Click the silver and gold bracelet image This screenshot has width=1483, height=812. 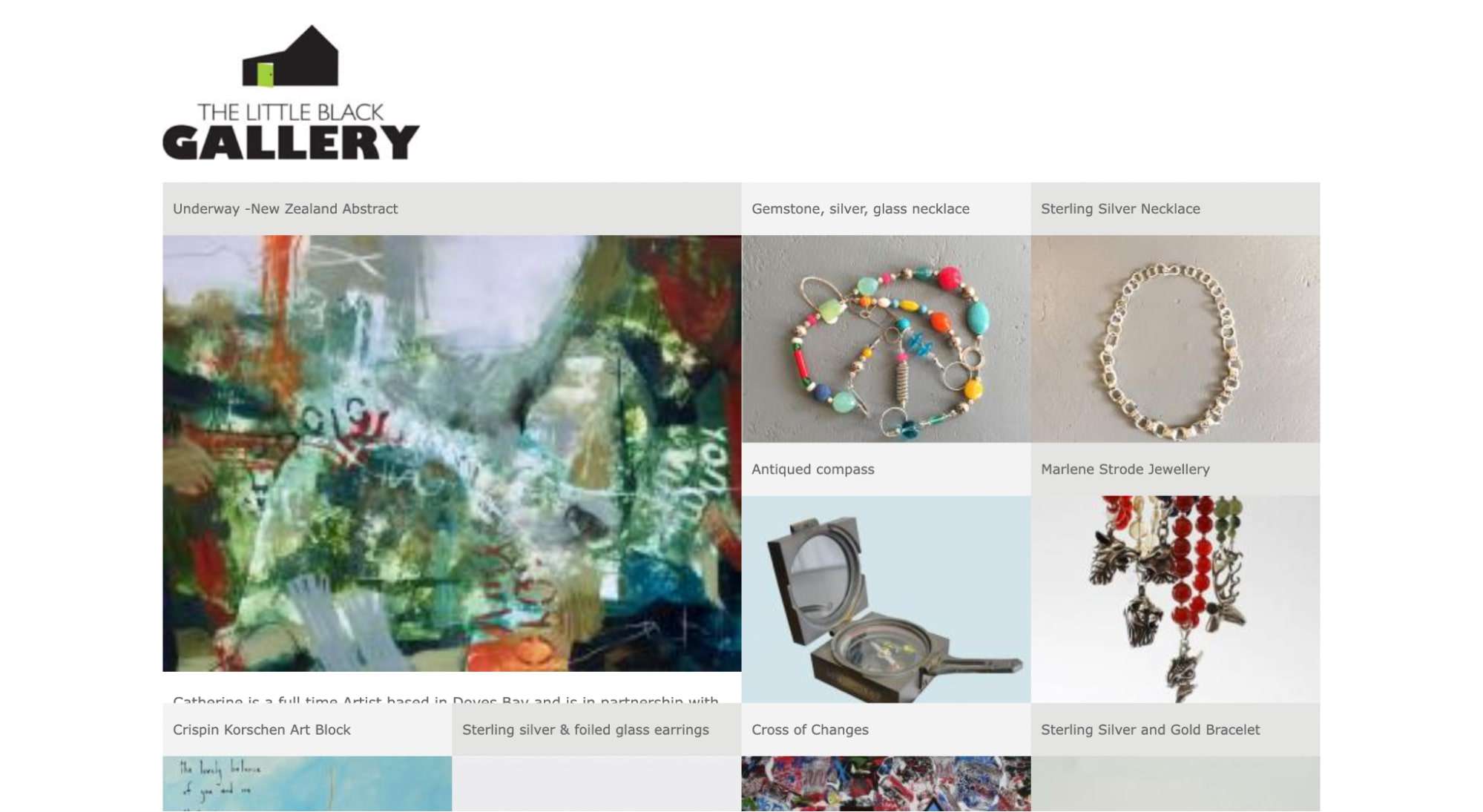[x=1175, y=784]
